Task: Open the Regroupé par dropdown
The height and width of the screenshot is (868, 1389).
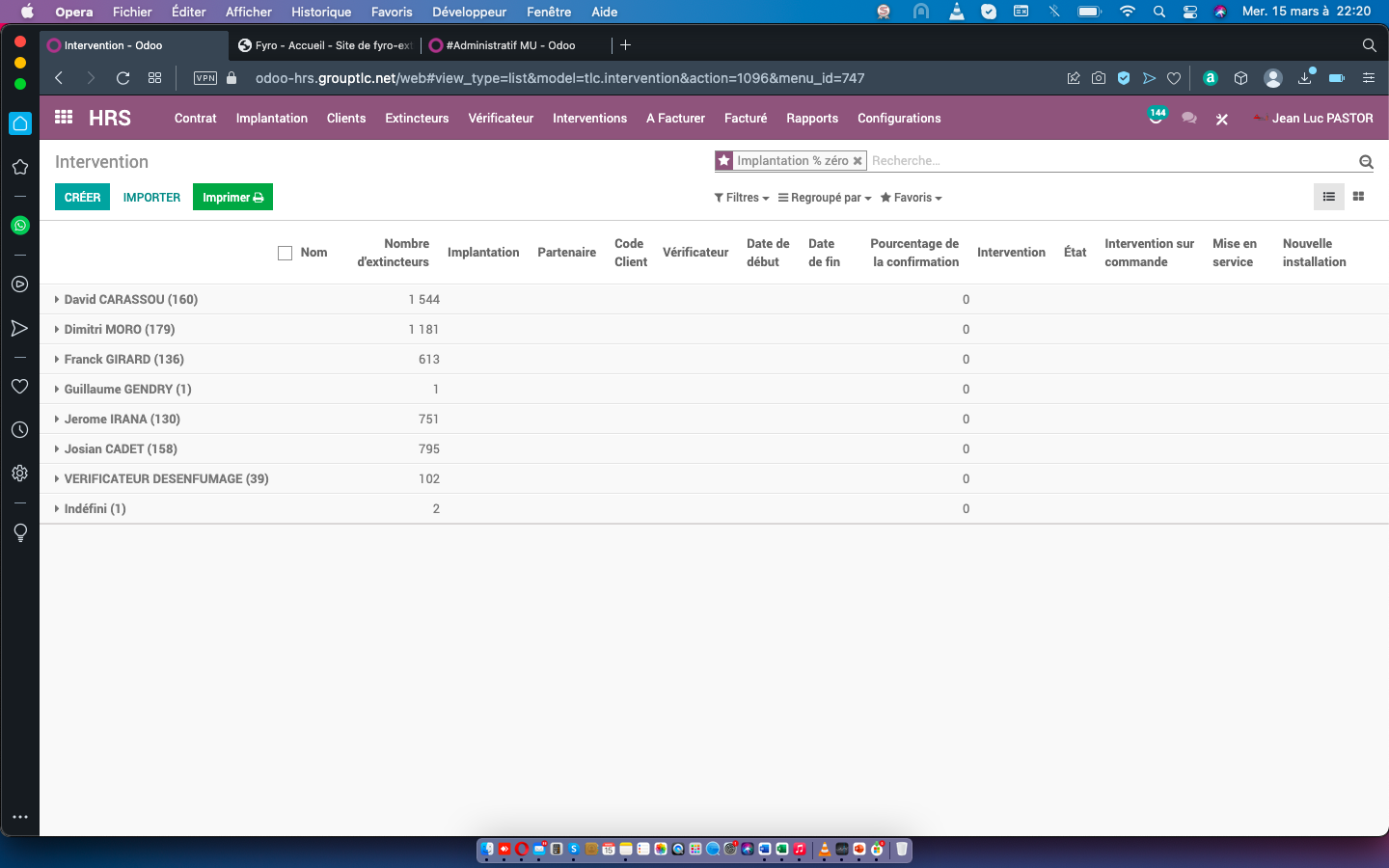Action: point(825,198)
